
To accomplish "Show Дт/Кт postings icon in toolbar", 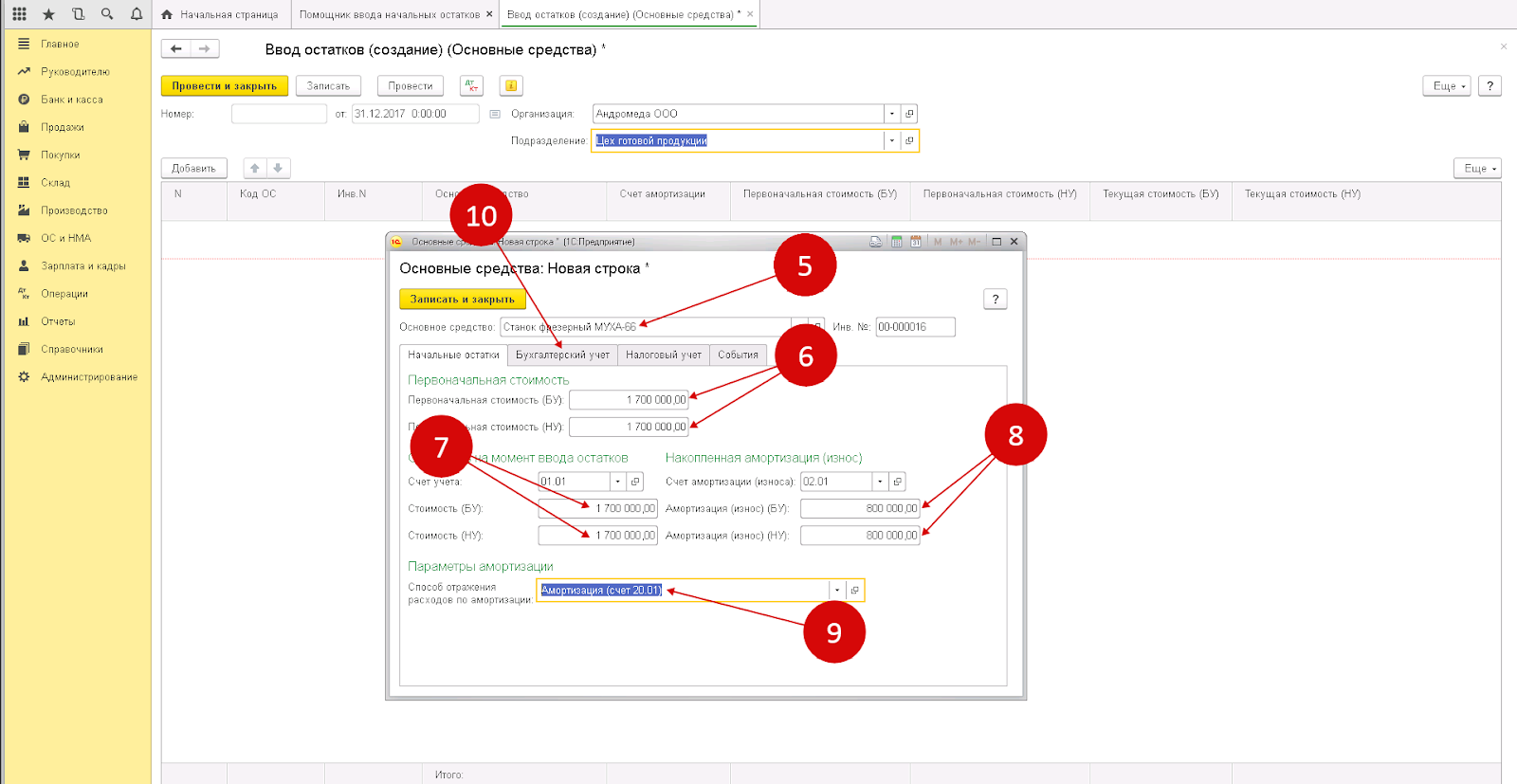I will 471,85.
